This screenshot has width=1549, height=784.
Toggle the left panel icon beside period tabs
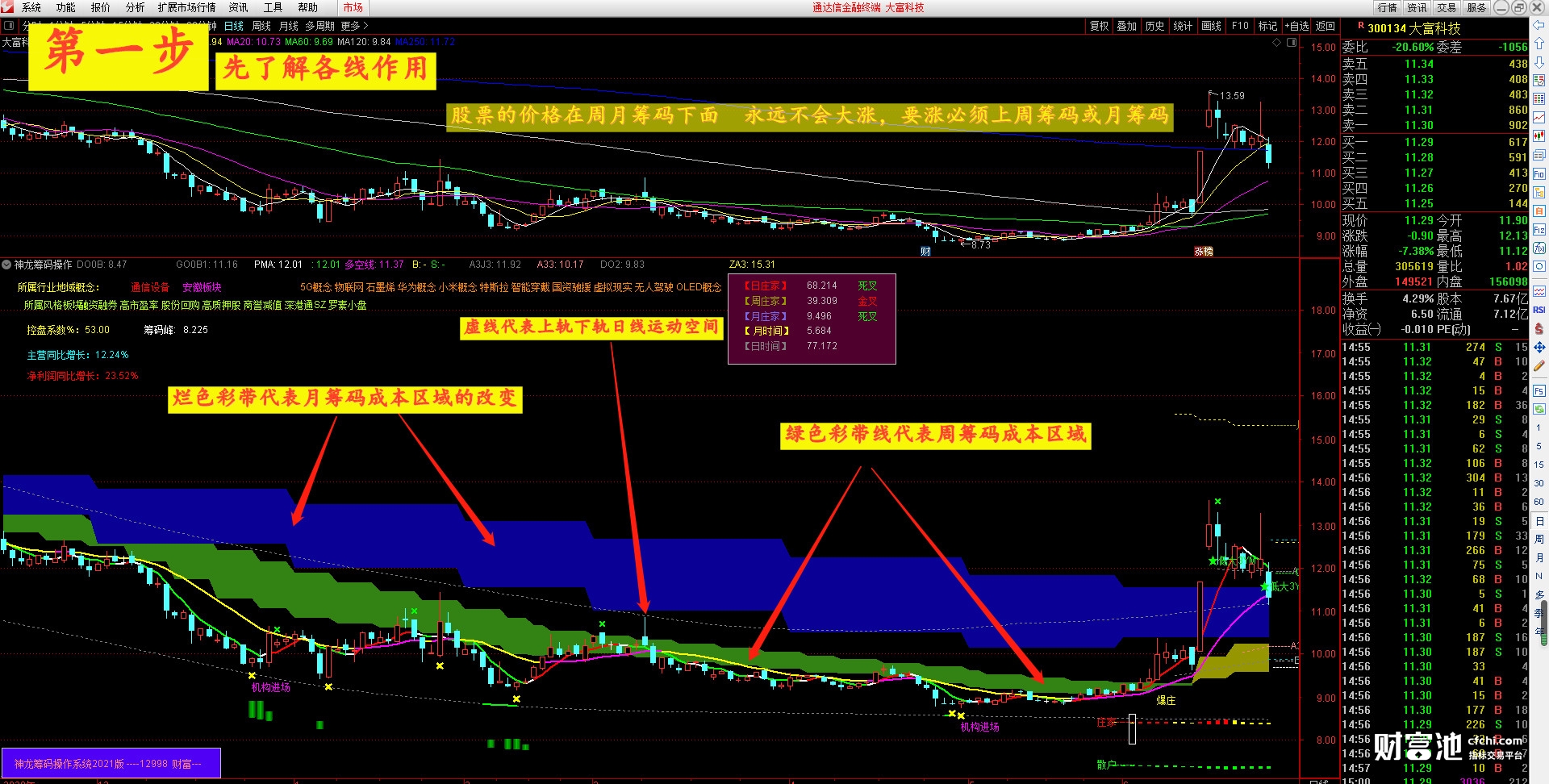click(x=9, y=26)
